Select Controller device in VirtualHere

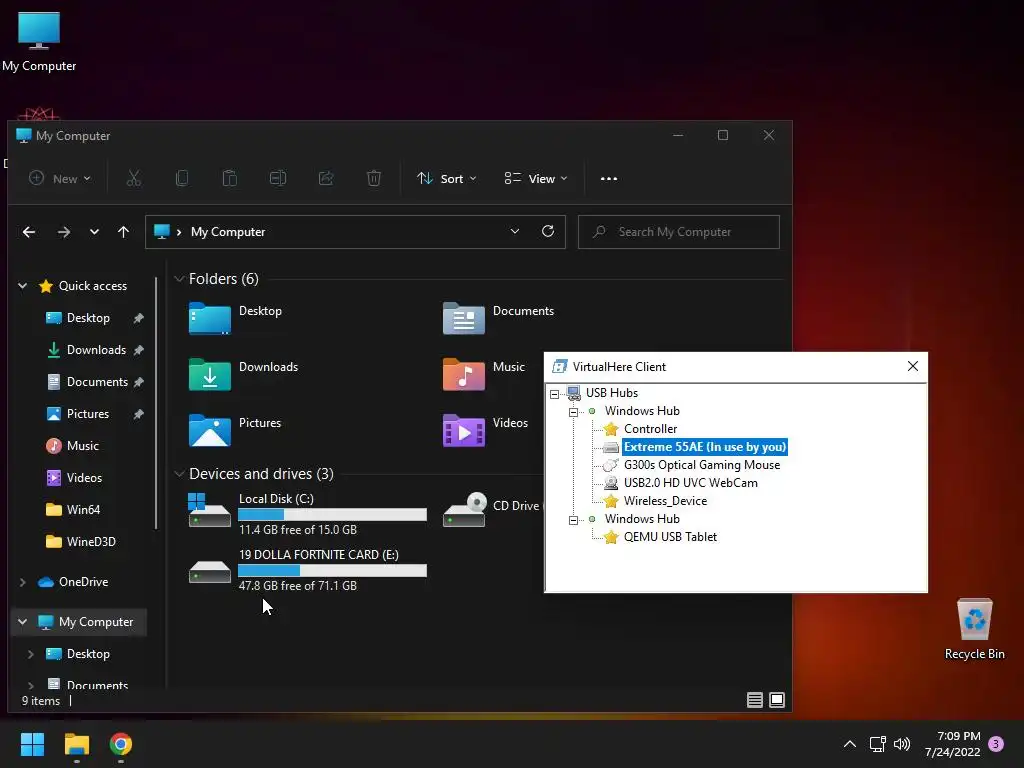pos(650,429)
